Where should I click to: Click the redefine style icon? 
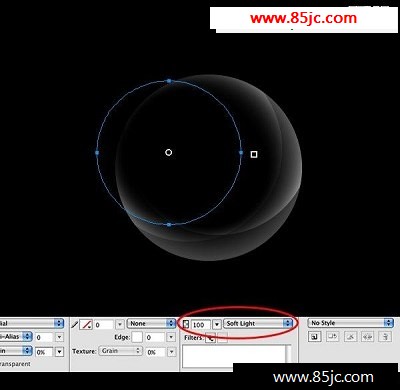click(x=332, y=337)
